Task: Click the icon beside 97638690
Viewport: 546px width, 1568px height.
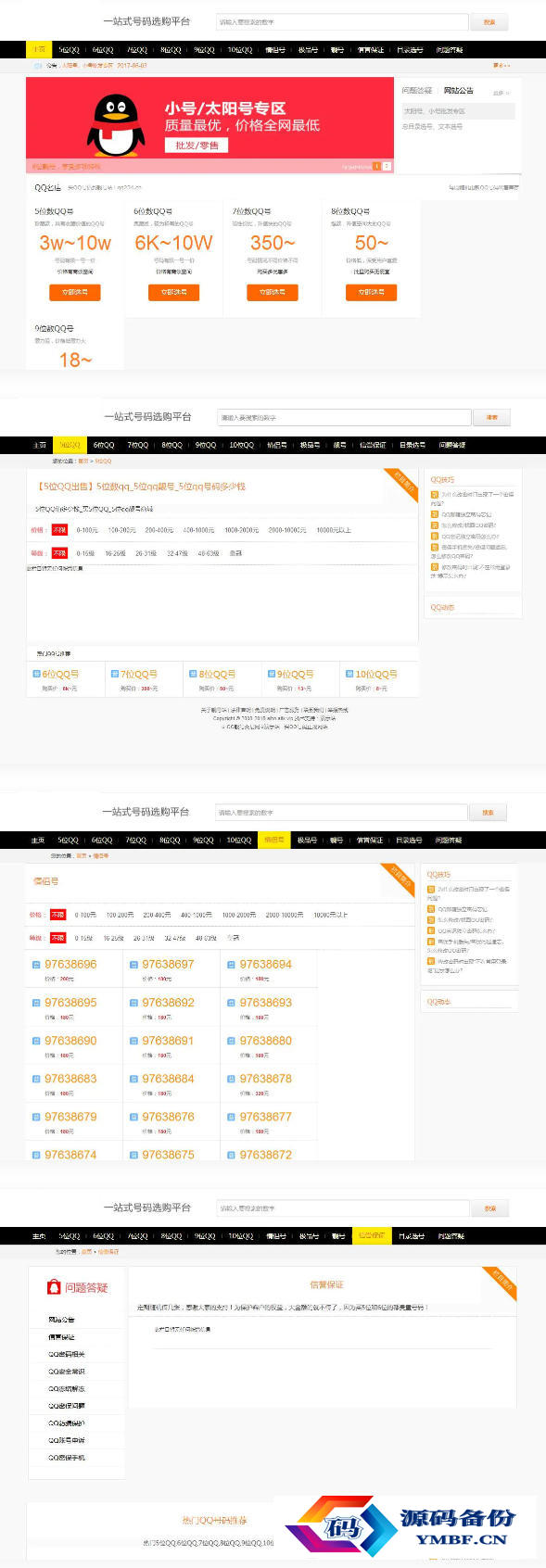Action: pos(36,1041)
